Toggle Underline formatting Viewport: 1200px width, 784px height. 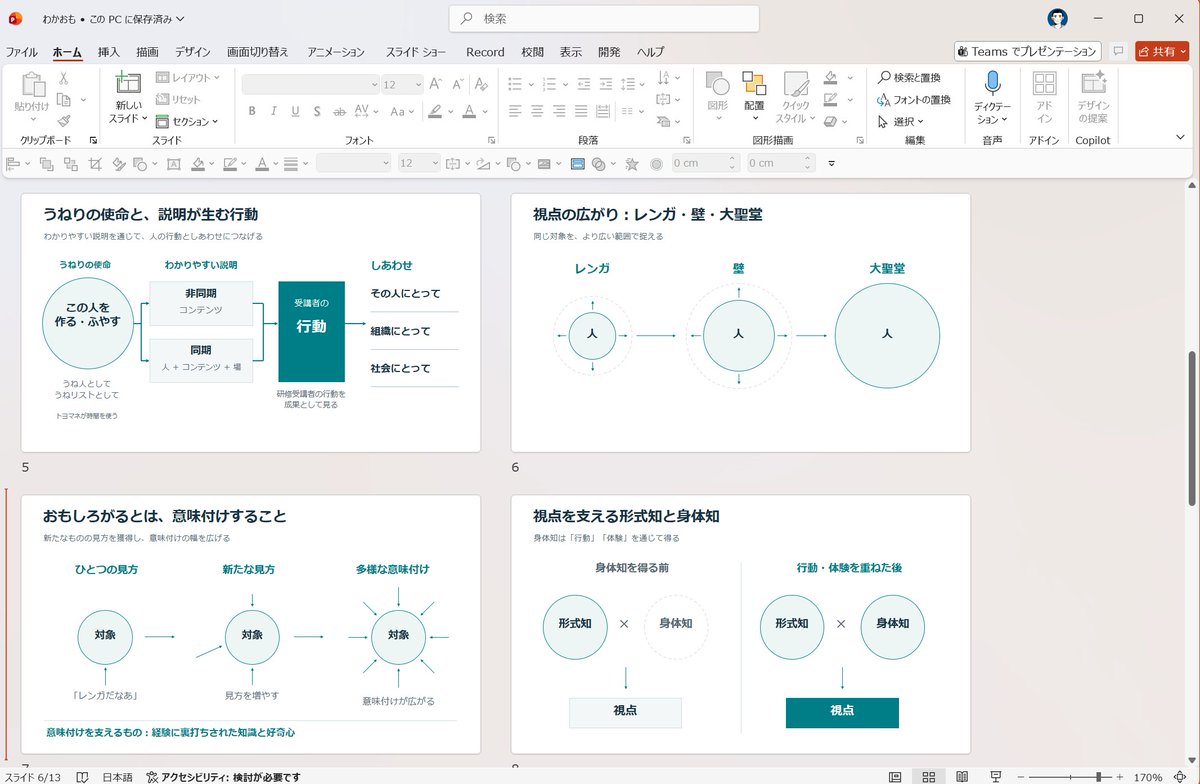(295, 111)
